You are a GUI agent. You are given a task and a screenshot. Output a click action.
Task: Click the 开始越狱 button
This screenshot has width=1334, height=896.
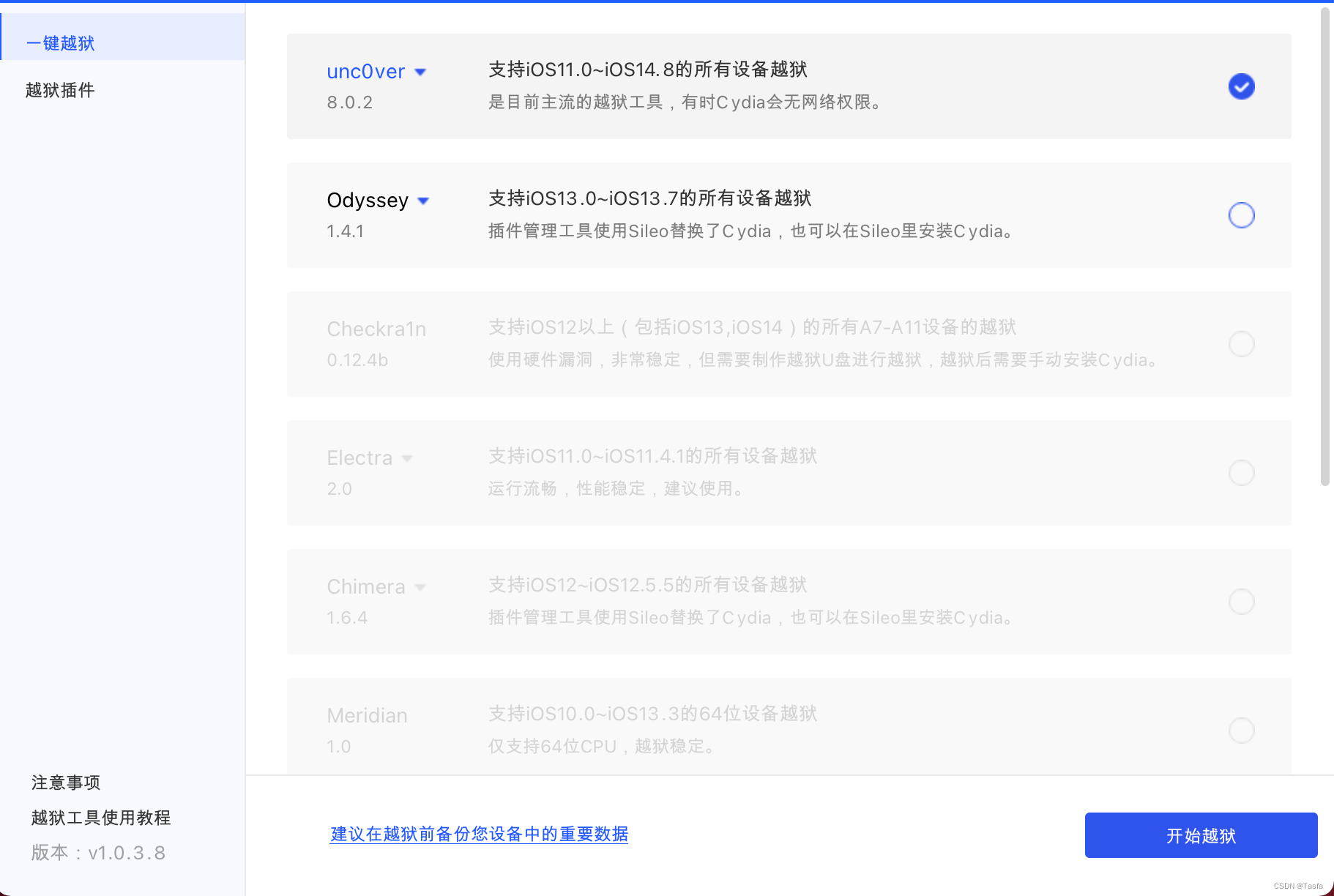click(x=1201, y=835)
